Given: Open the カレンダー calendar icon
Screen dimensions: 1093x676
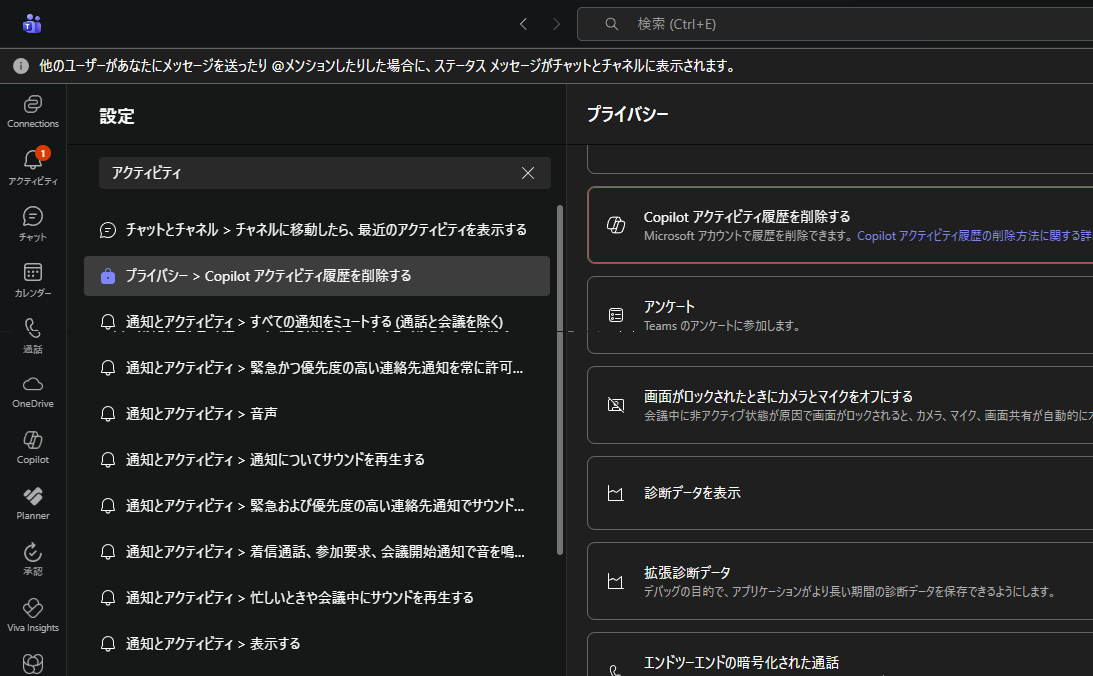Looking at the screenshot, I should [33, 279].
